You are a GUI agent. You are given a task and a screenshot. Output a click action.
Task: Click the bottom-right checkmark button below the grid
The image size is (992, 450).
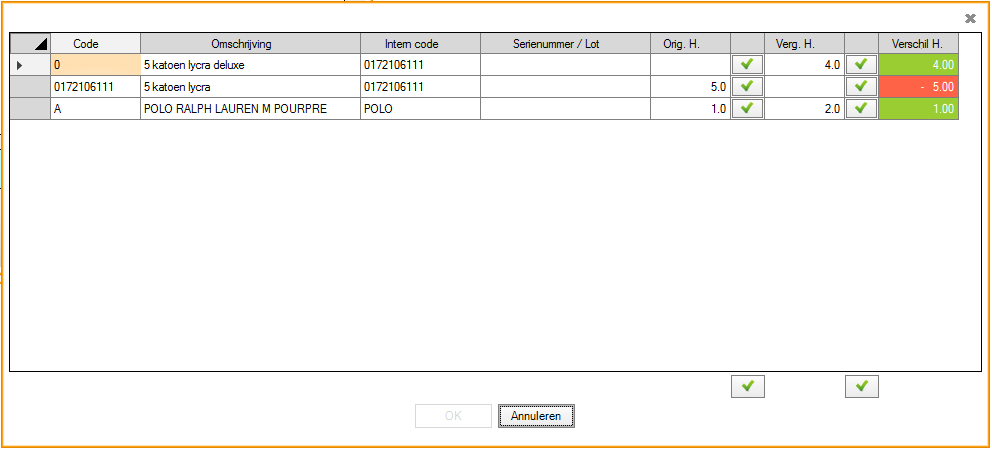coord(861,387)
